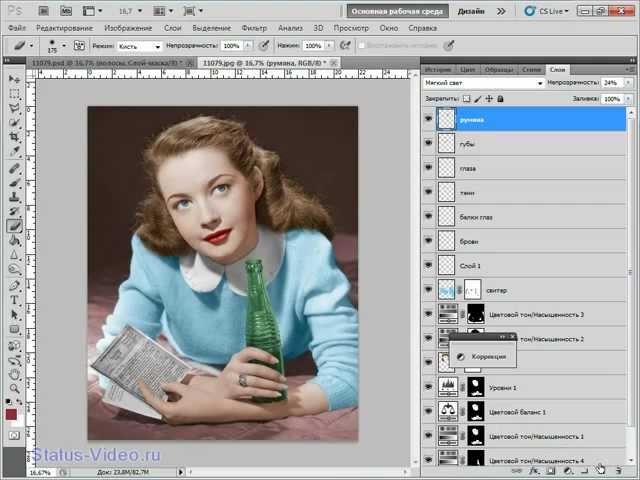Viewport: 640px width, 480px height.
Task: Click the foreground red color swatch
Action: click(x=11, y=415)
